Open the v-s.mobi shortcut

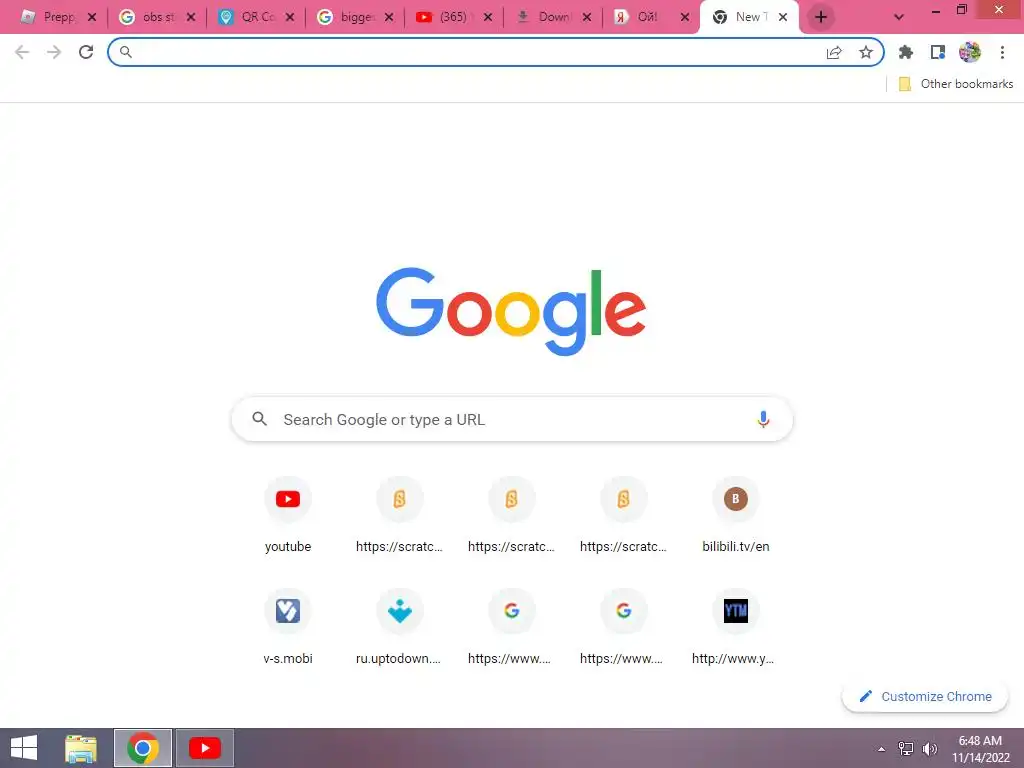coord(288,627)
